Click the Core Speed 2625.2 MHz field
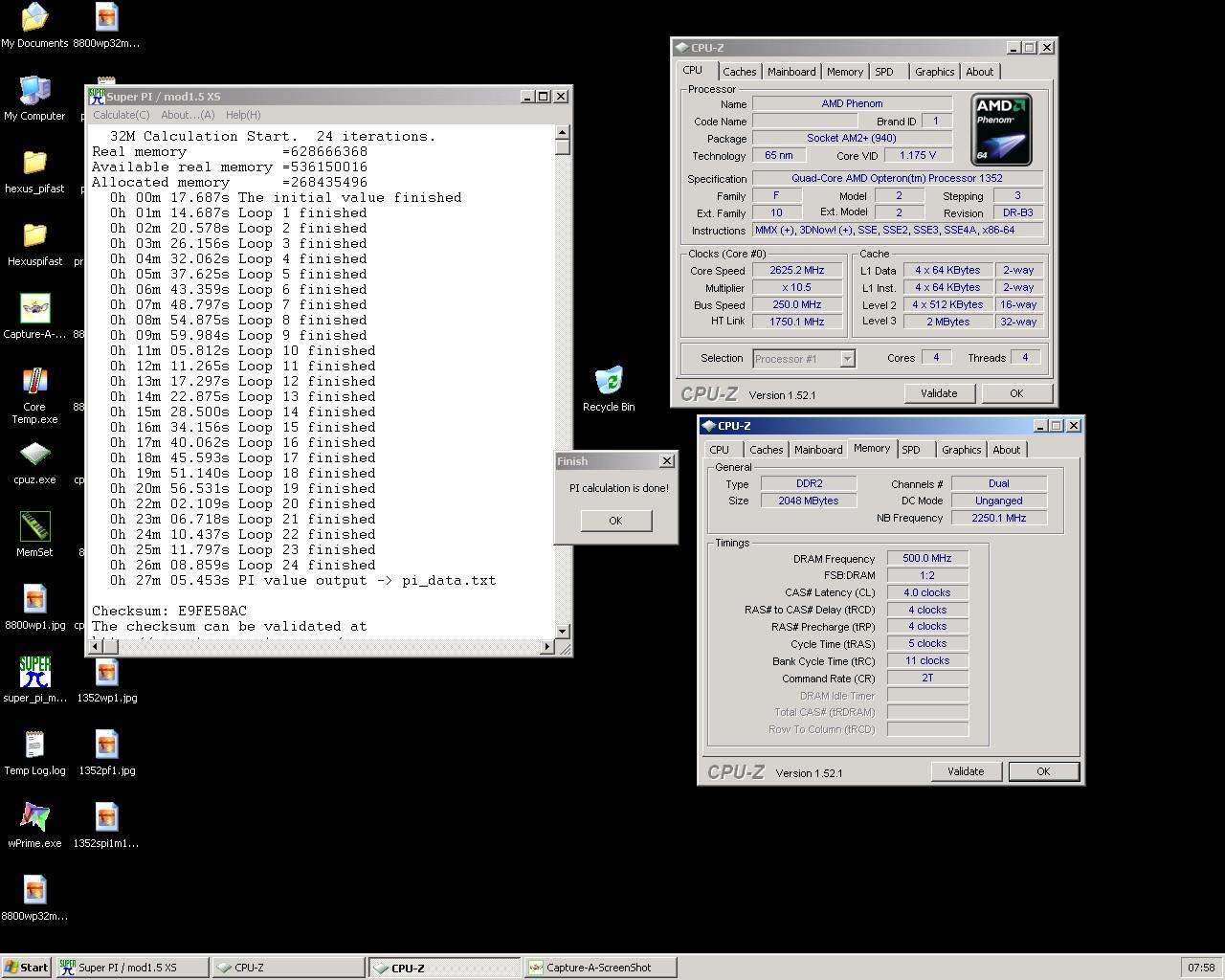The image size is (1225, 980). point(797,271)
